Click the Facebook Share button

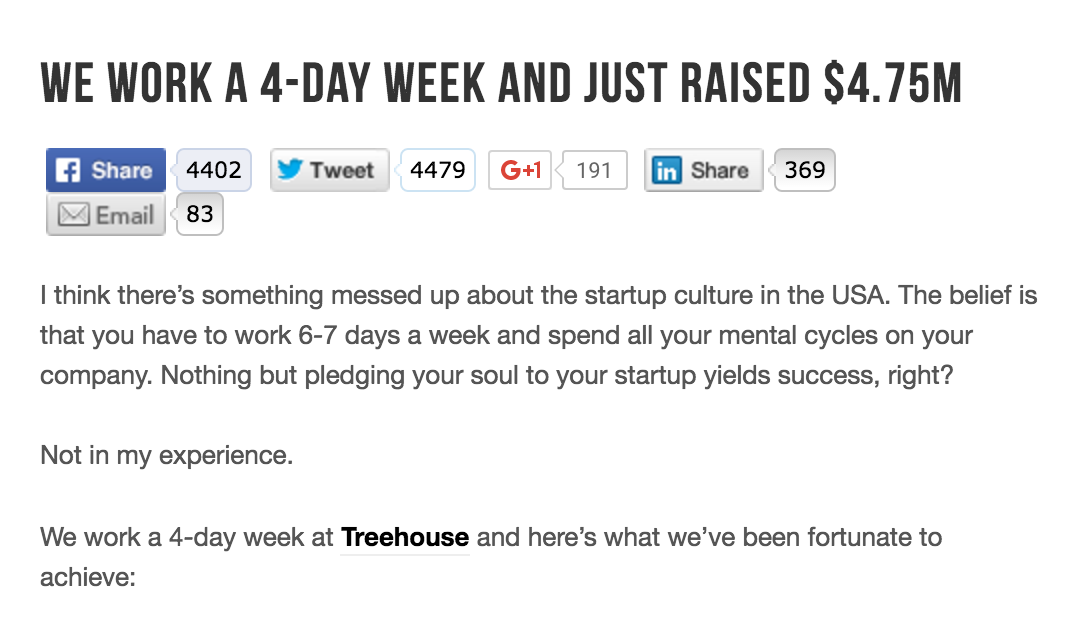coord(106,170)
